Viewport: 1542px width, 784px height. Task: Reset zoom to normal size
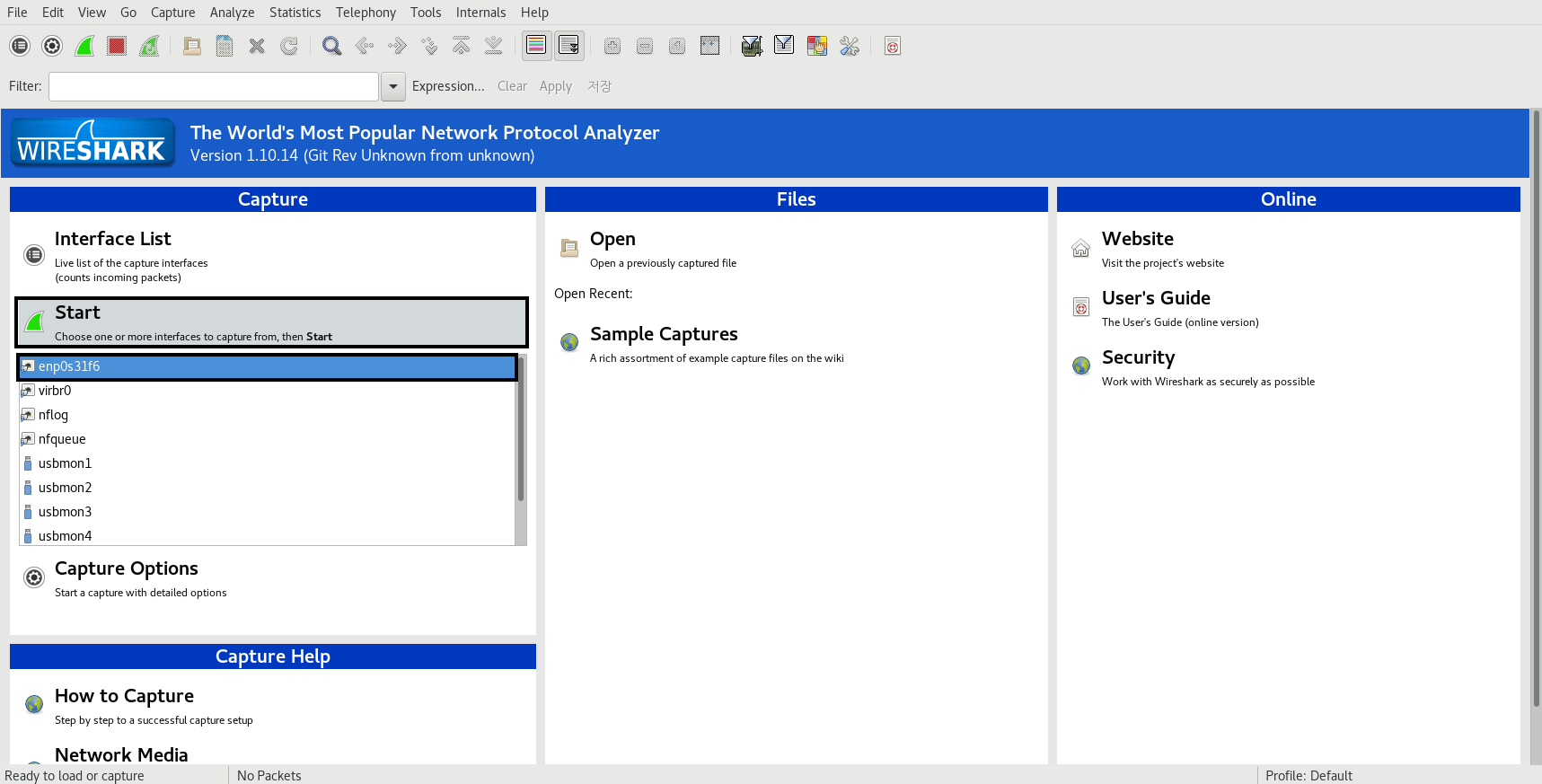pyautogui.click(x=677, y=46)
